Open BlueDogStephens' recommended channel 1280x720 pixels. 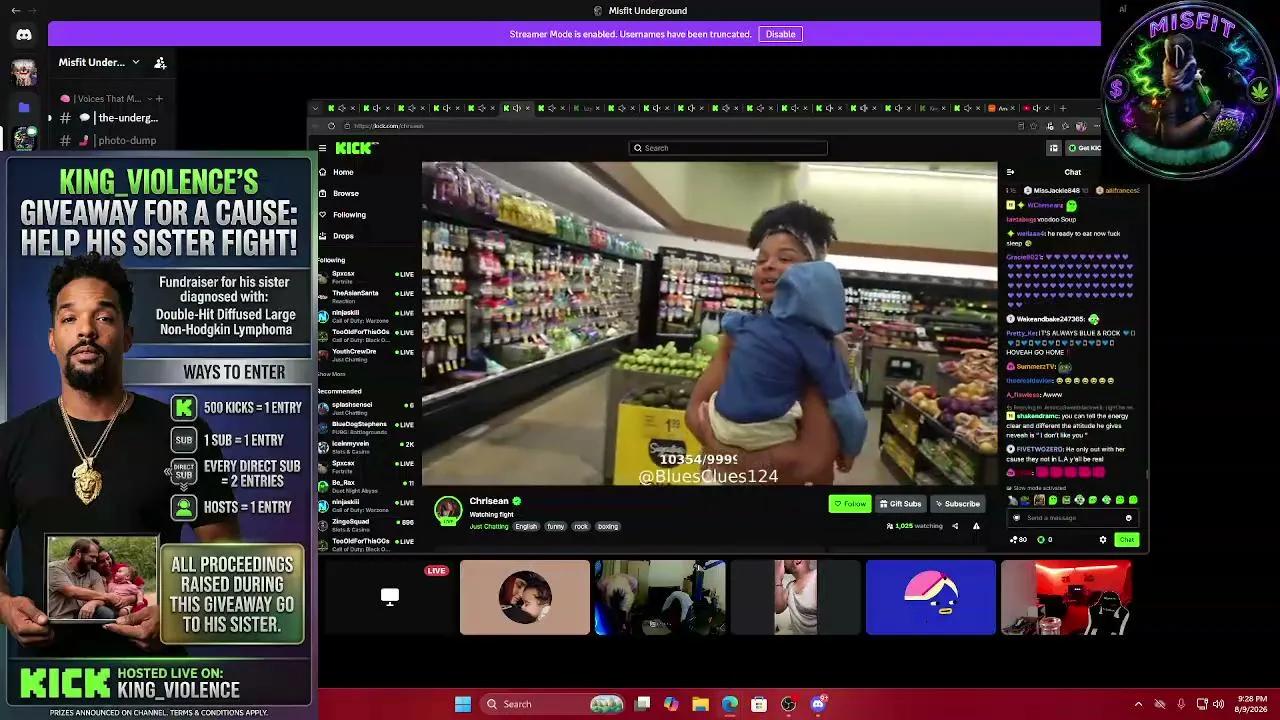click(366, 426)
